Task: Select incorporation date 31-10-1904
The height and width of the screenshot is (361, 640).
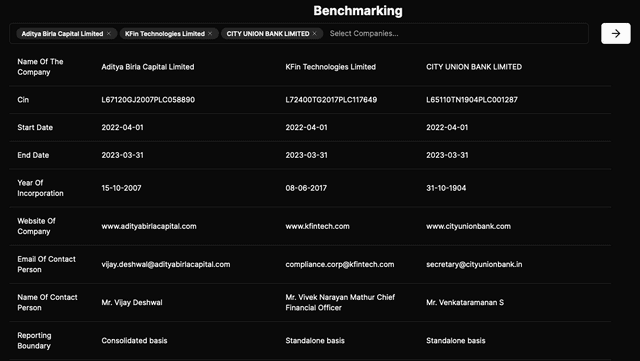Action: click(x=446, y=188)
